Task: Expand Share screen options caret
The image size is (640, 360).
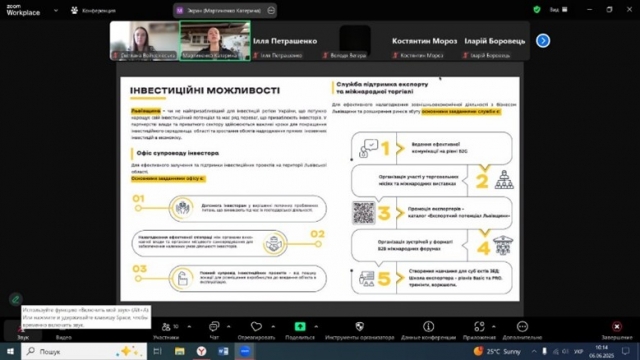Action: tap(316, 327)
